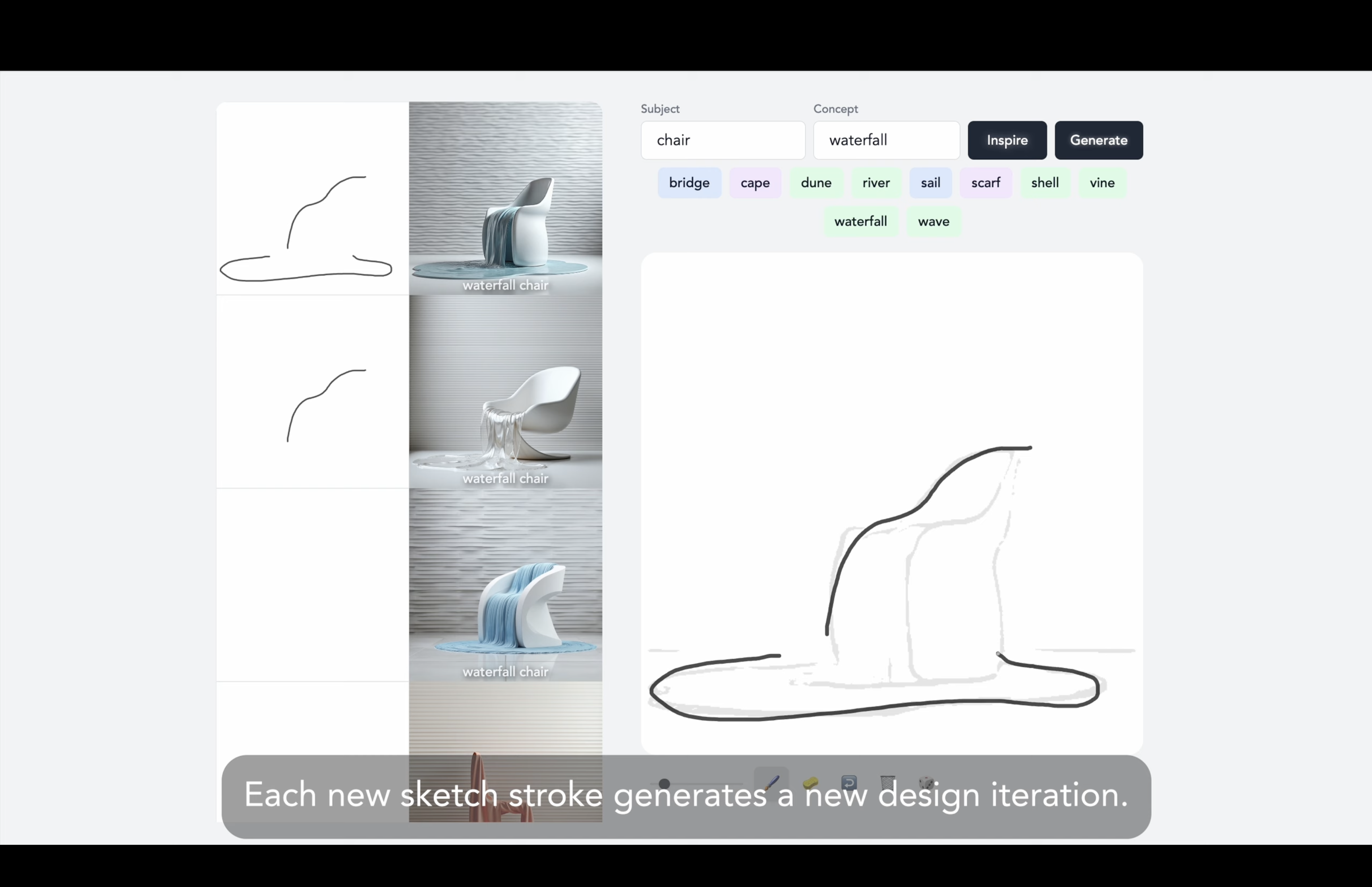1372x887 pixels.
Task: Select the wave concept tag
Action: 933,221
